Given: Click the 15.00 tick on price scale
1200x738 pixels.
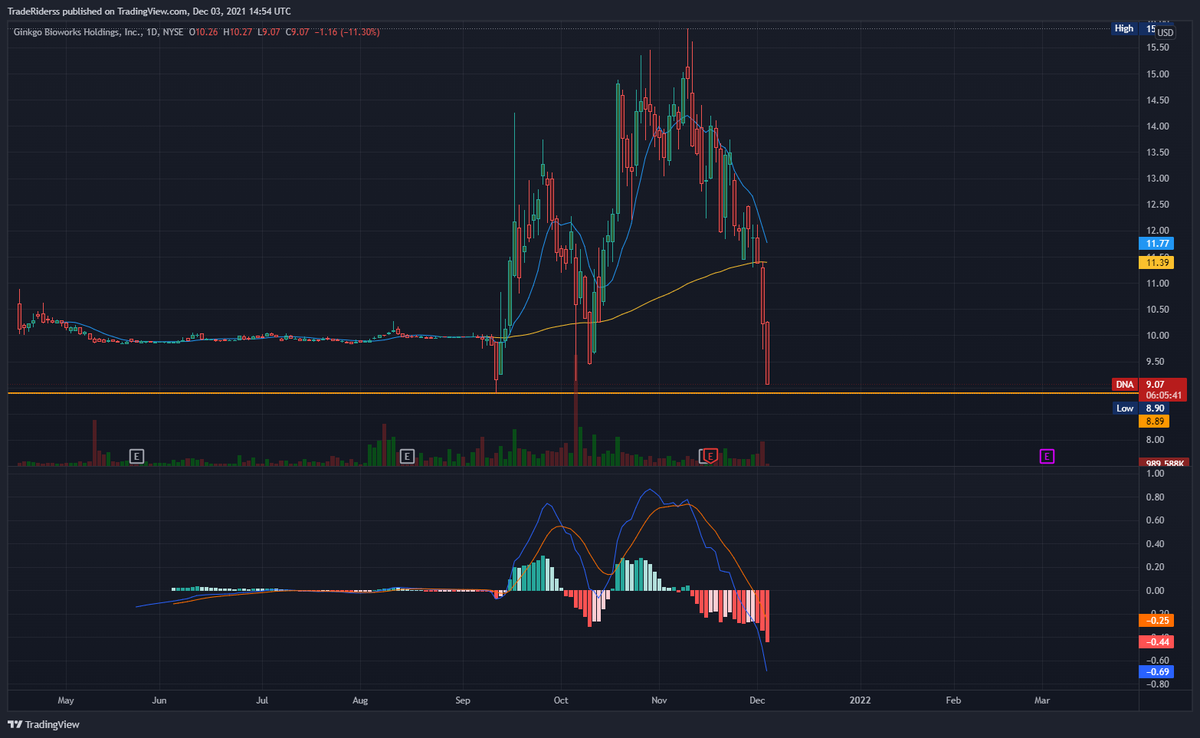Looking at the screenshot, I should 1159,74.
